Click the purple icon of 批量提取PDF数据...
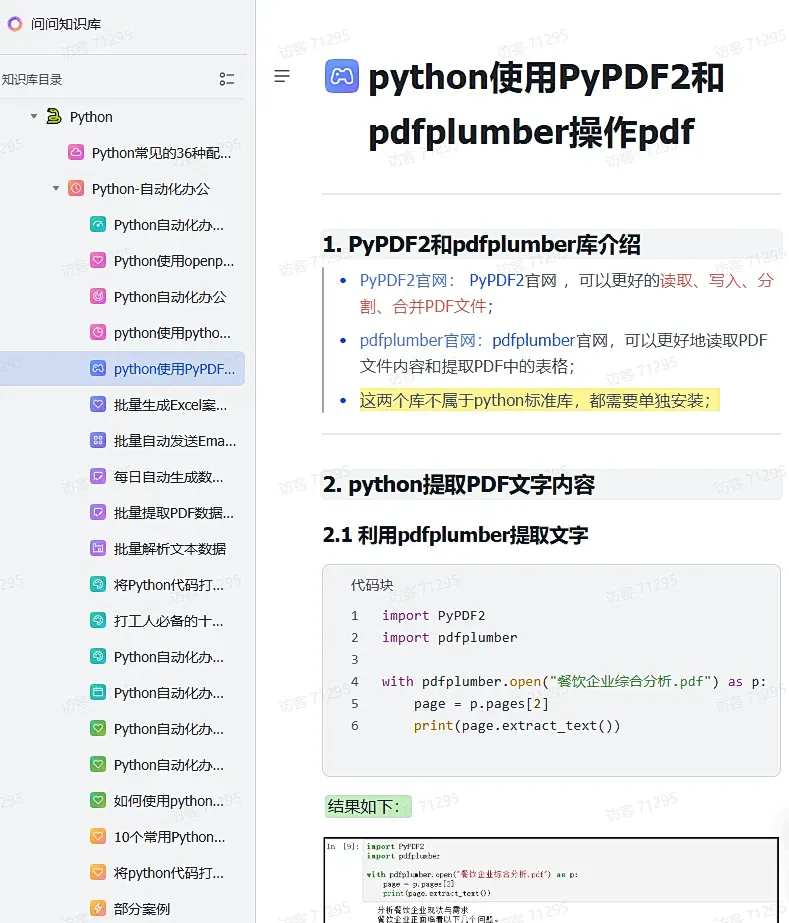This screenshot has width=789, height=923. 98,512
